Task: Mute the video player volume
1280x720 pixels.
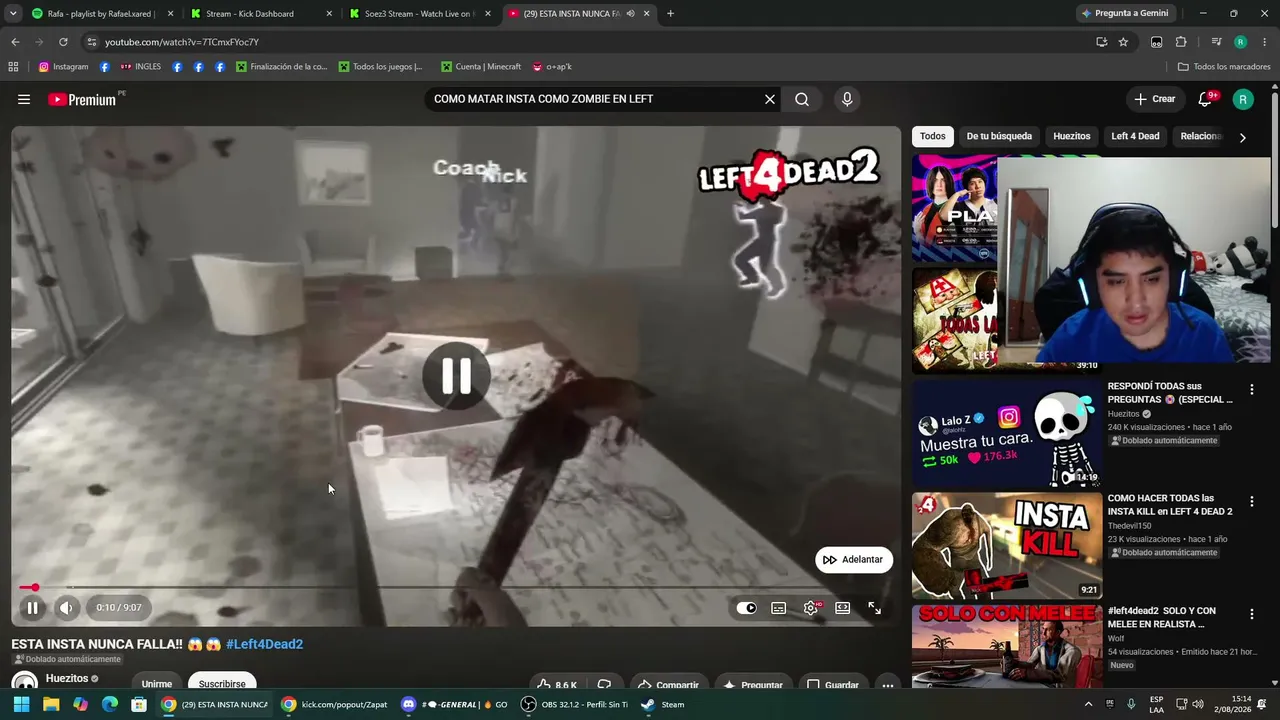Action: click(x=66, y=608)
